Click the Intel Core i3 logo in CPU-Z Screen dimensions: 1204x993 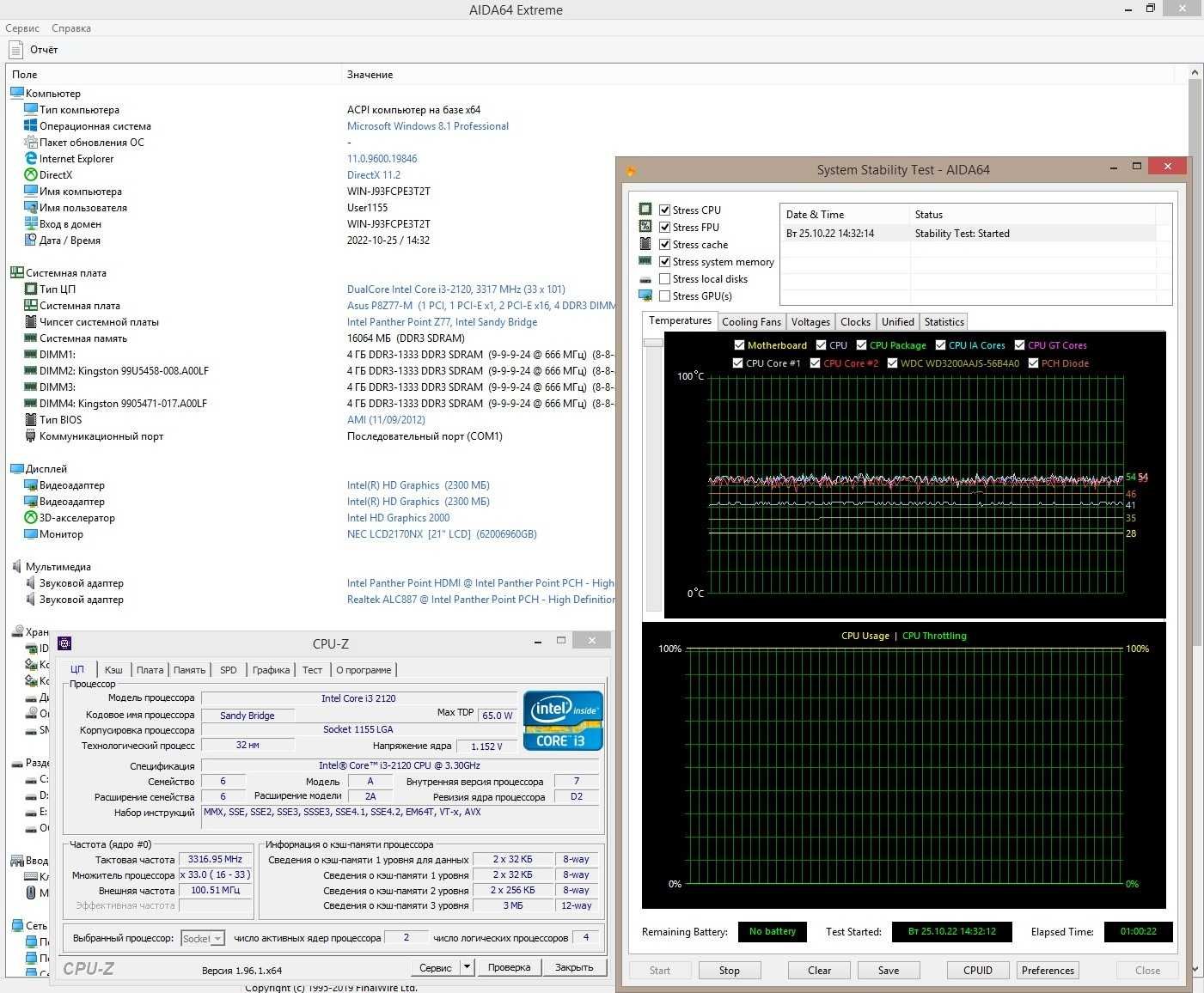[563, 721]
